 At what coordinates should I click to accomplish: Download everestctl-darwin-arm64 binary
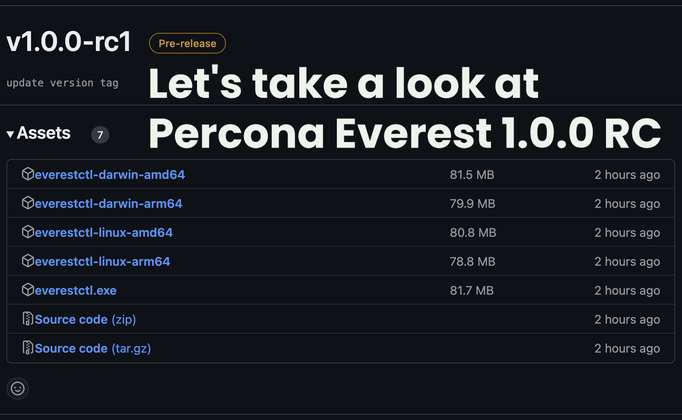tap(108, 204)
